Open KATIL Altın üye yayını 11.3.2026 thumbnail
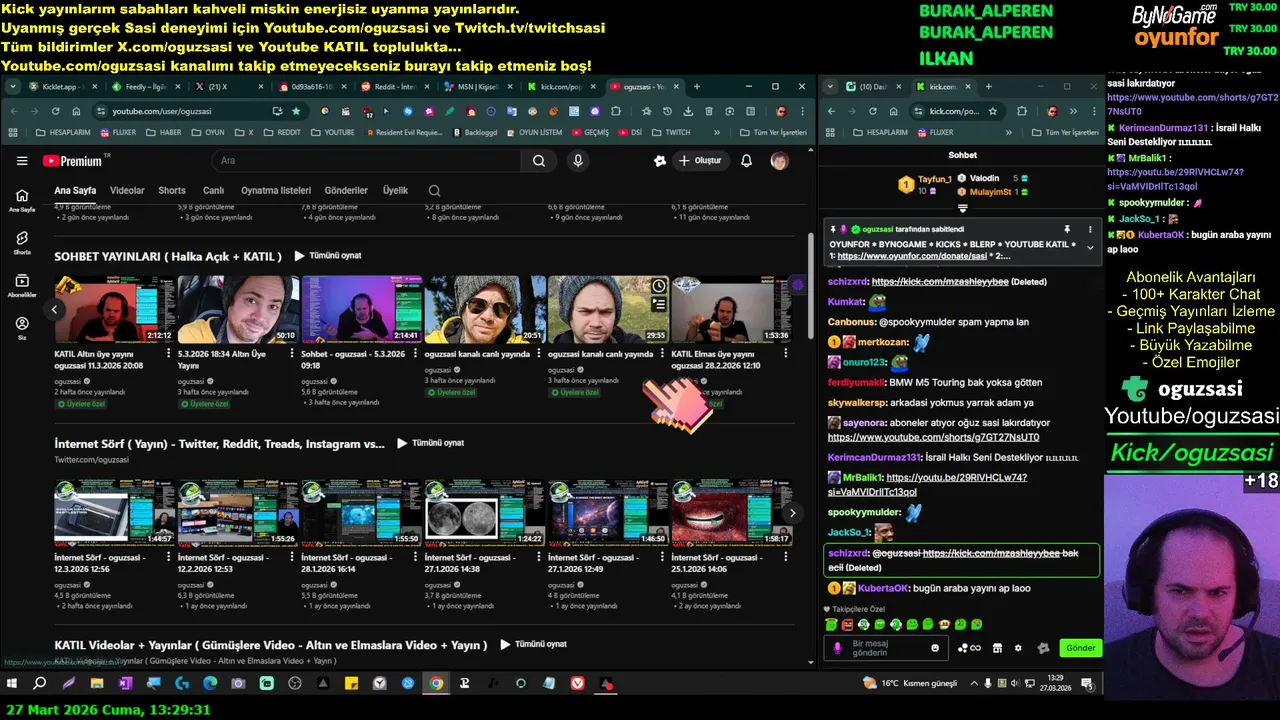 114,309
